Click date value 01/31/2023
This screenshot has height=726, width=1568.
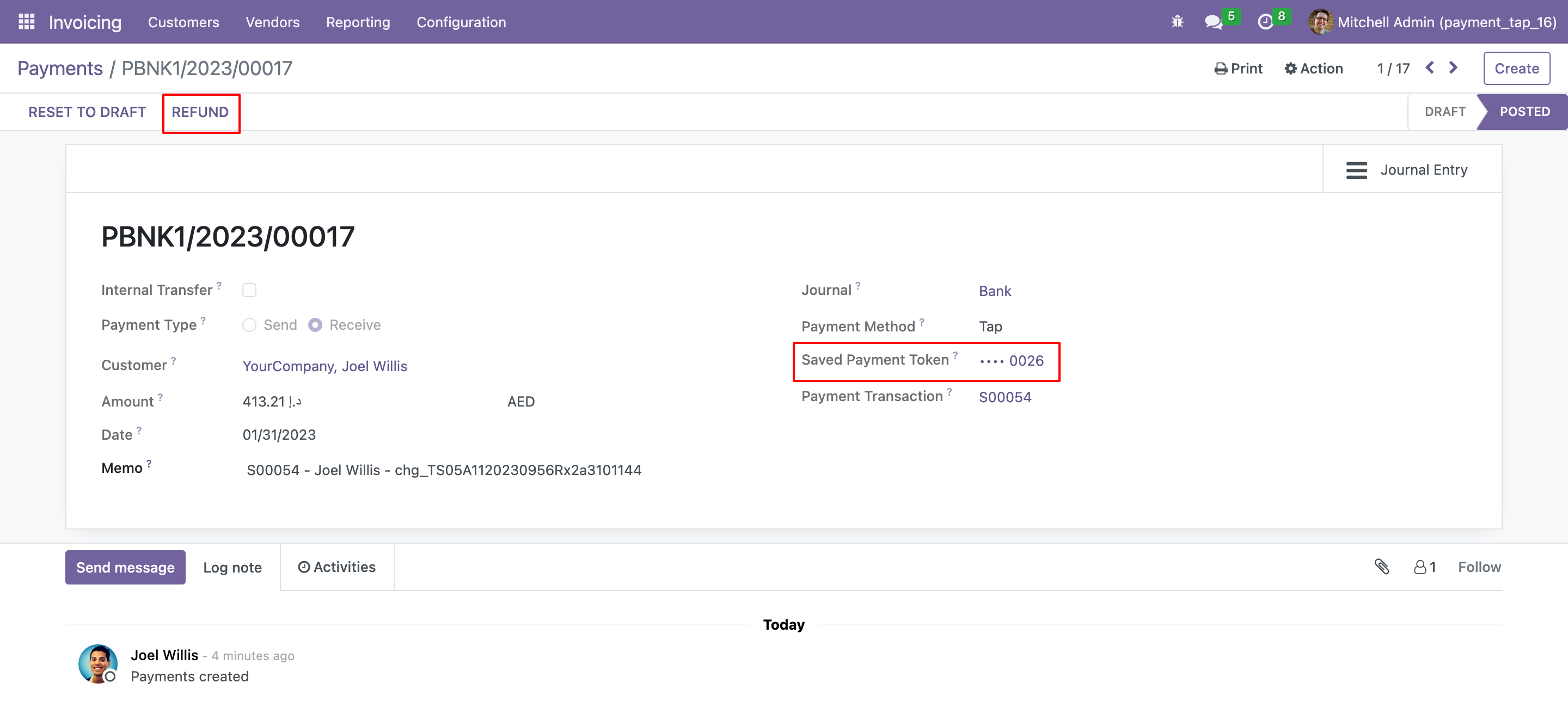coord(279,434)
